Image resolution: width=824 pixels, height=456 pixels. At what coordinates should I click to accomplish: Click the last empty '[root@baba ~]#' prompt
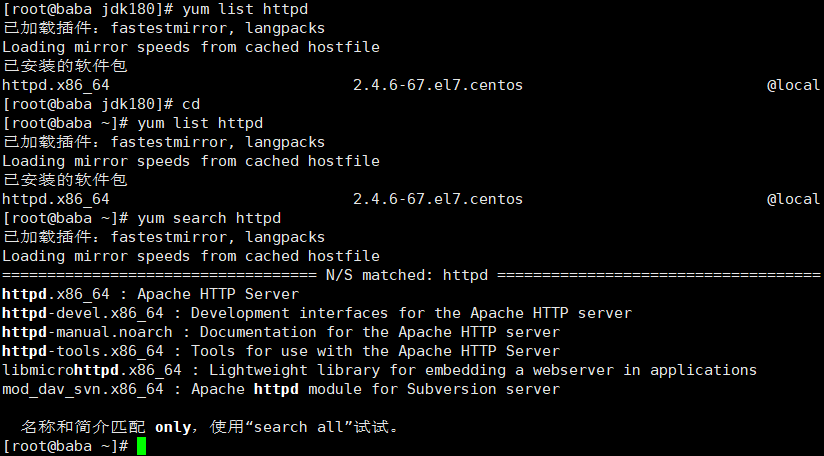pos(66,446)
